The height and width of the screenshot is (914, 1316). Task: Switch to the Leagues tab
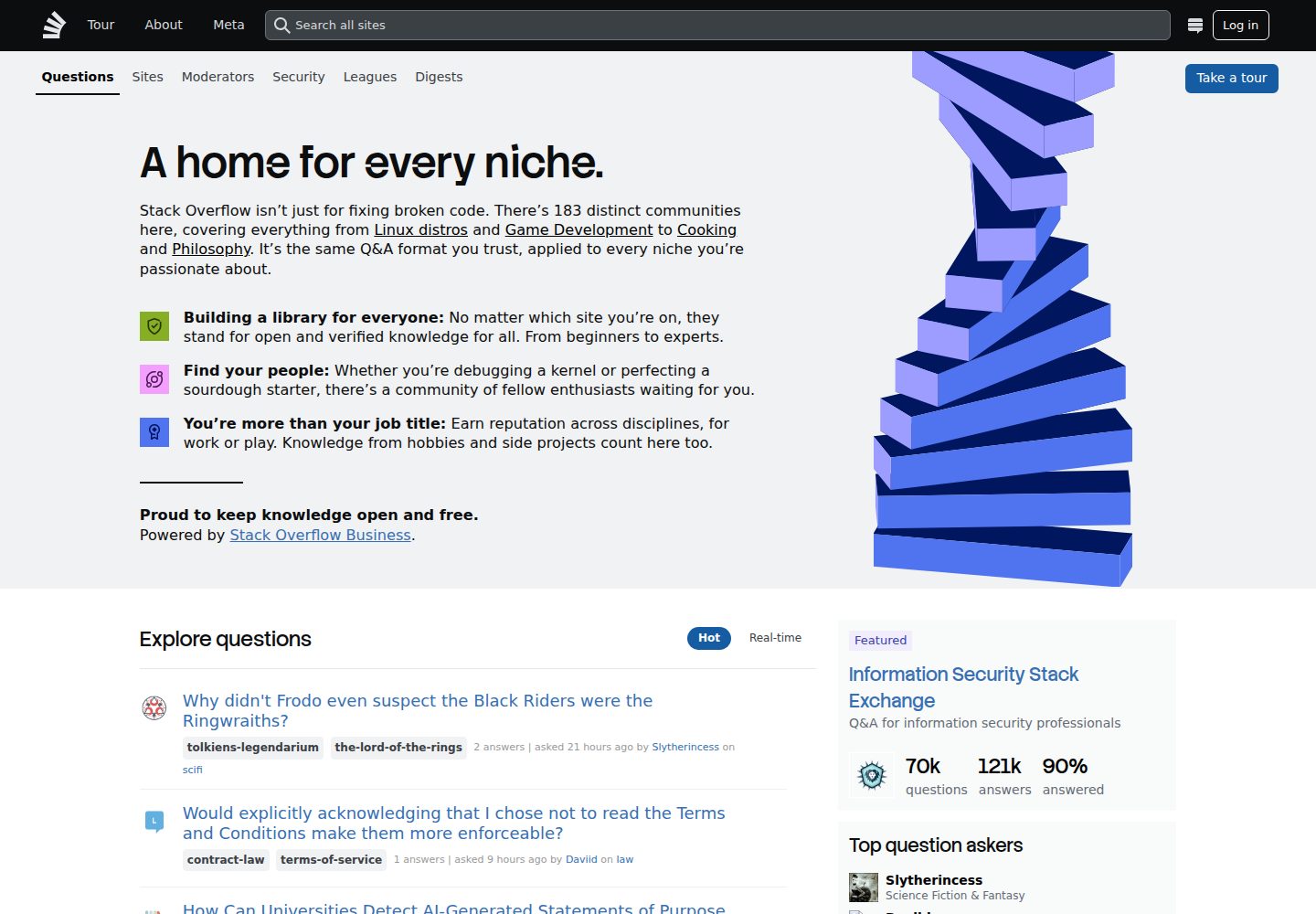[x=370, y=77]
